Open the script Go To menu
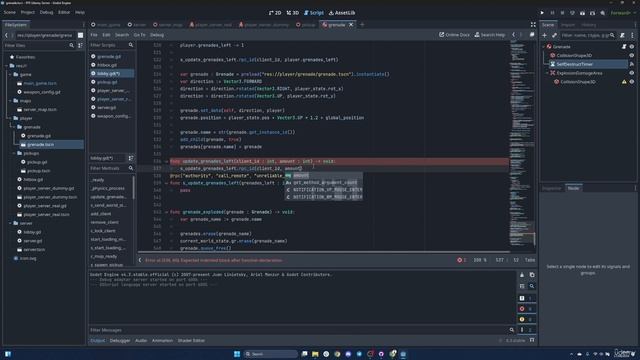Screen dimensions: 640x360 [139, 35]
